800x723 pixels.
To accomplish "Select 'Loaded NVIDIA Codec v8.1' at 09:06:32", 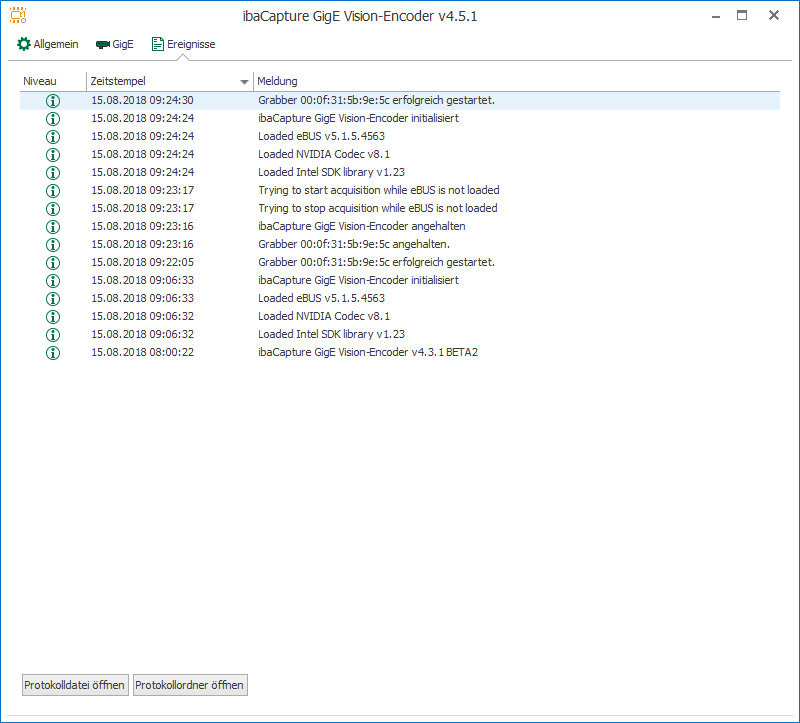I will [324, 316].
